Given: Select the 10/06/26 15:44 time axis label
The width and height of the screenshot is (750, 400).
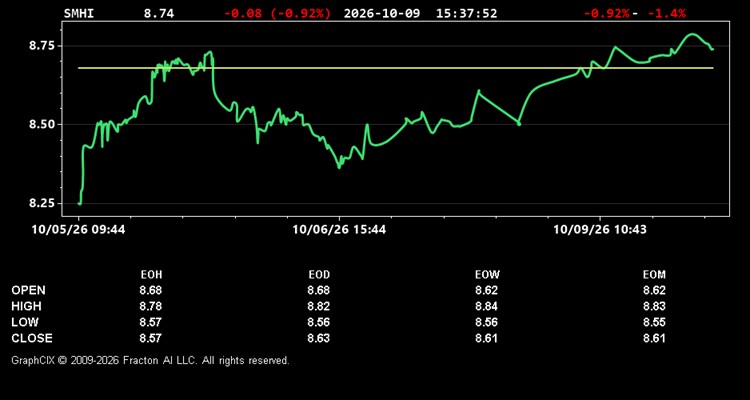Looking at the screenshot, I should click(339, 230).
